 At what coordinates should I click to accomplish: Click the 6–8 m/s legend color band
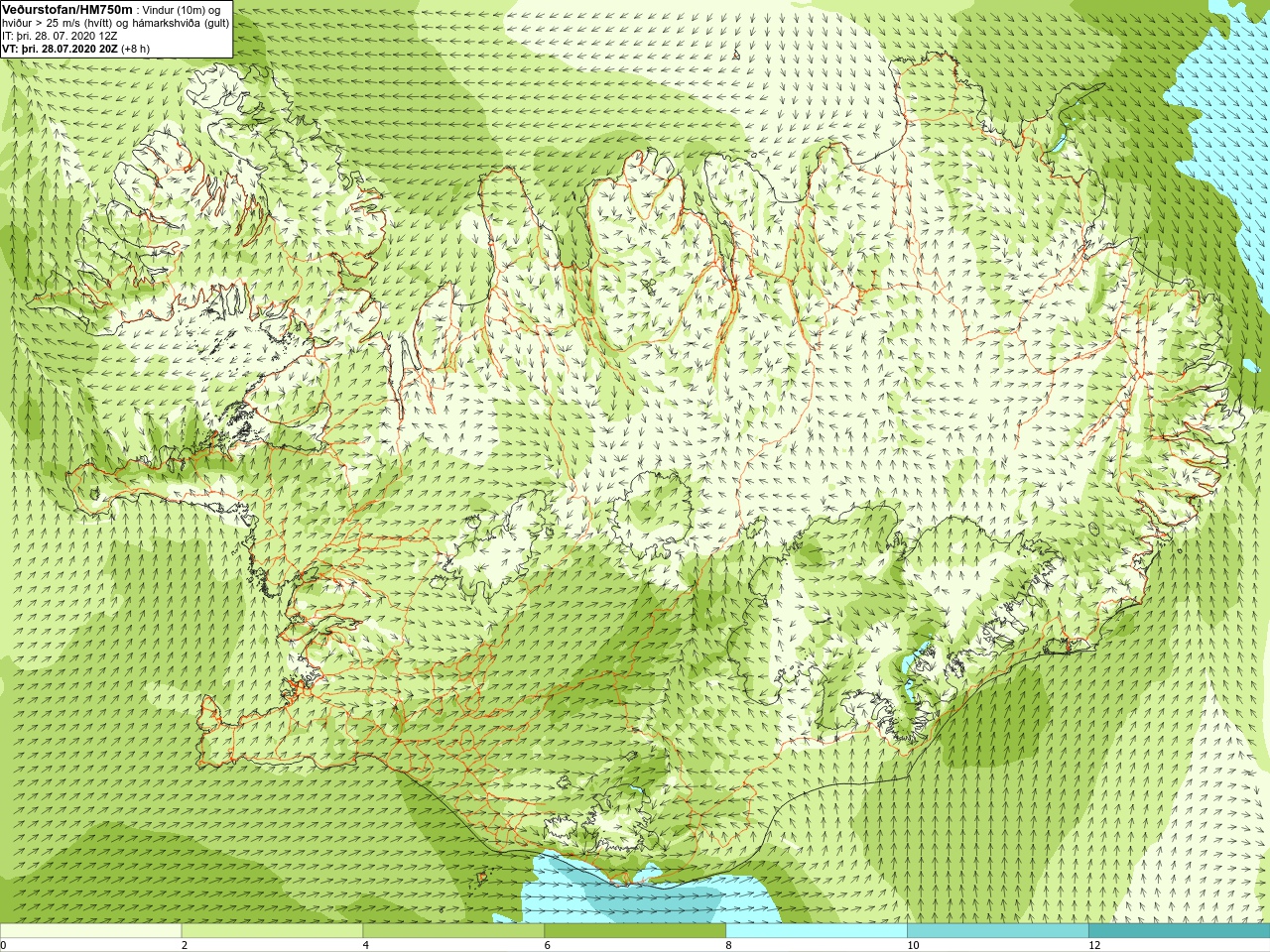(x=635, y=931)
